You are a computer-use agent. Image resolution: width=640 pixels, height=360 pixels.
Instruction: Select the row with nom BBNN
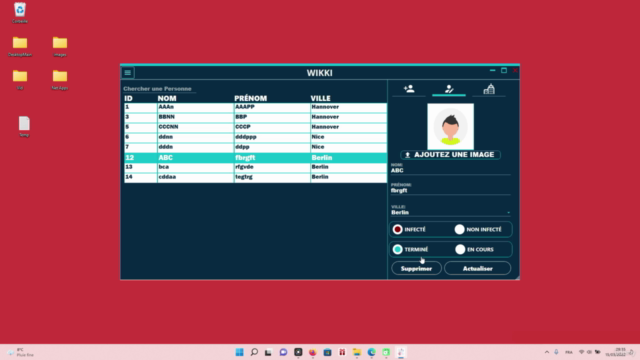pos(256,117)
